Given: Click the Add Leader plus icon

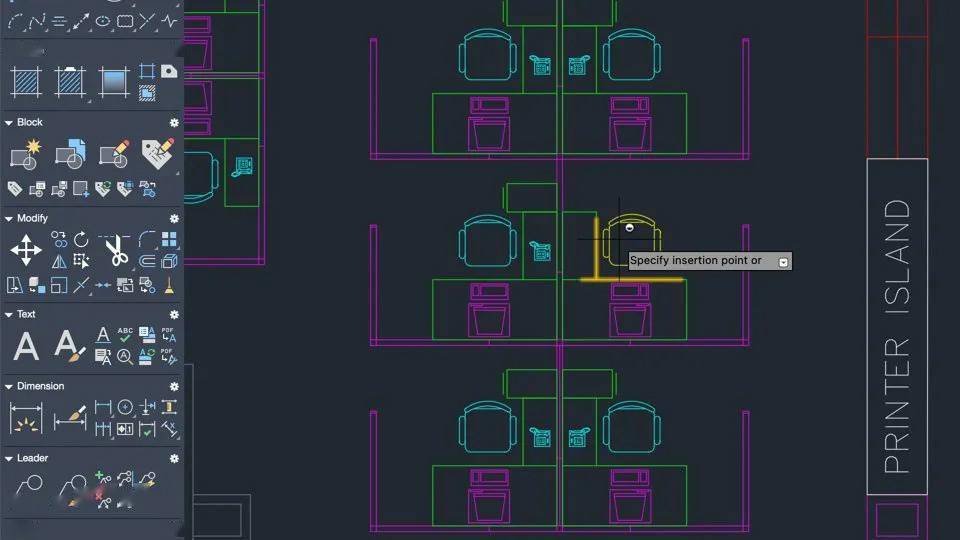Looking at the screenshot, I should click(103, 477).
